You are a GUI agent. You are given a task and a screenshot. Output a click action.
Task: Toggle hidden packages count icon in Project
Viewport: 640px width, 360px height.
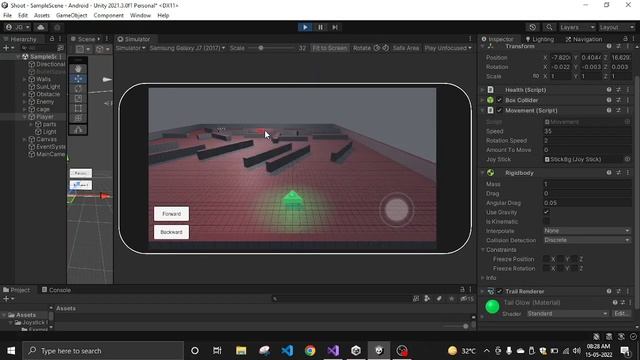(x=467, y=299)
